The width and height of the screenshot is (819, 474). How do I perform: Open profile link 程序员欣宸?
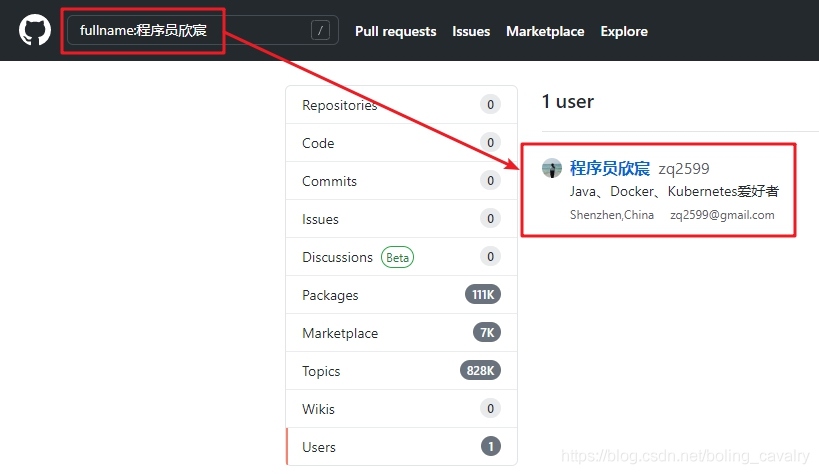[610, 168]
